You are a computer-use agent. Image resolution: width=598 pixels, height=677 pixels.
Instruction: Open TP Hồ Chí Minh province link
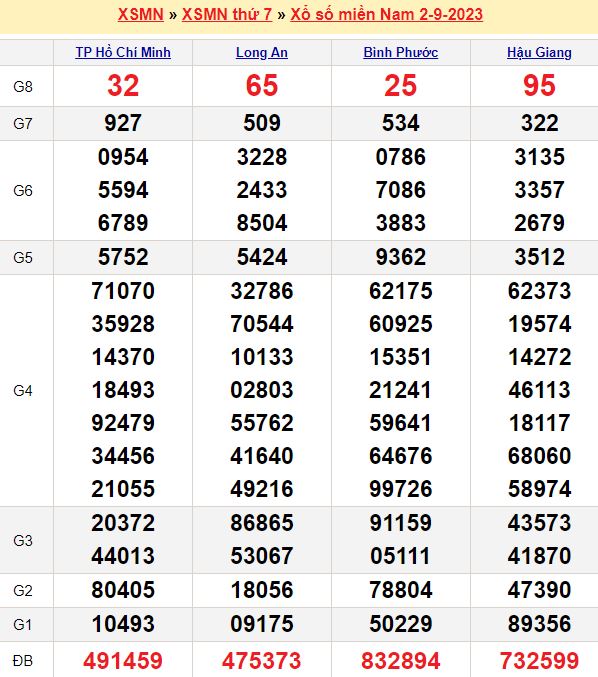tap(123, 52)
